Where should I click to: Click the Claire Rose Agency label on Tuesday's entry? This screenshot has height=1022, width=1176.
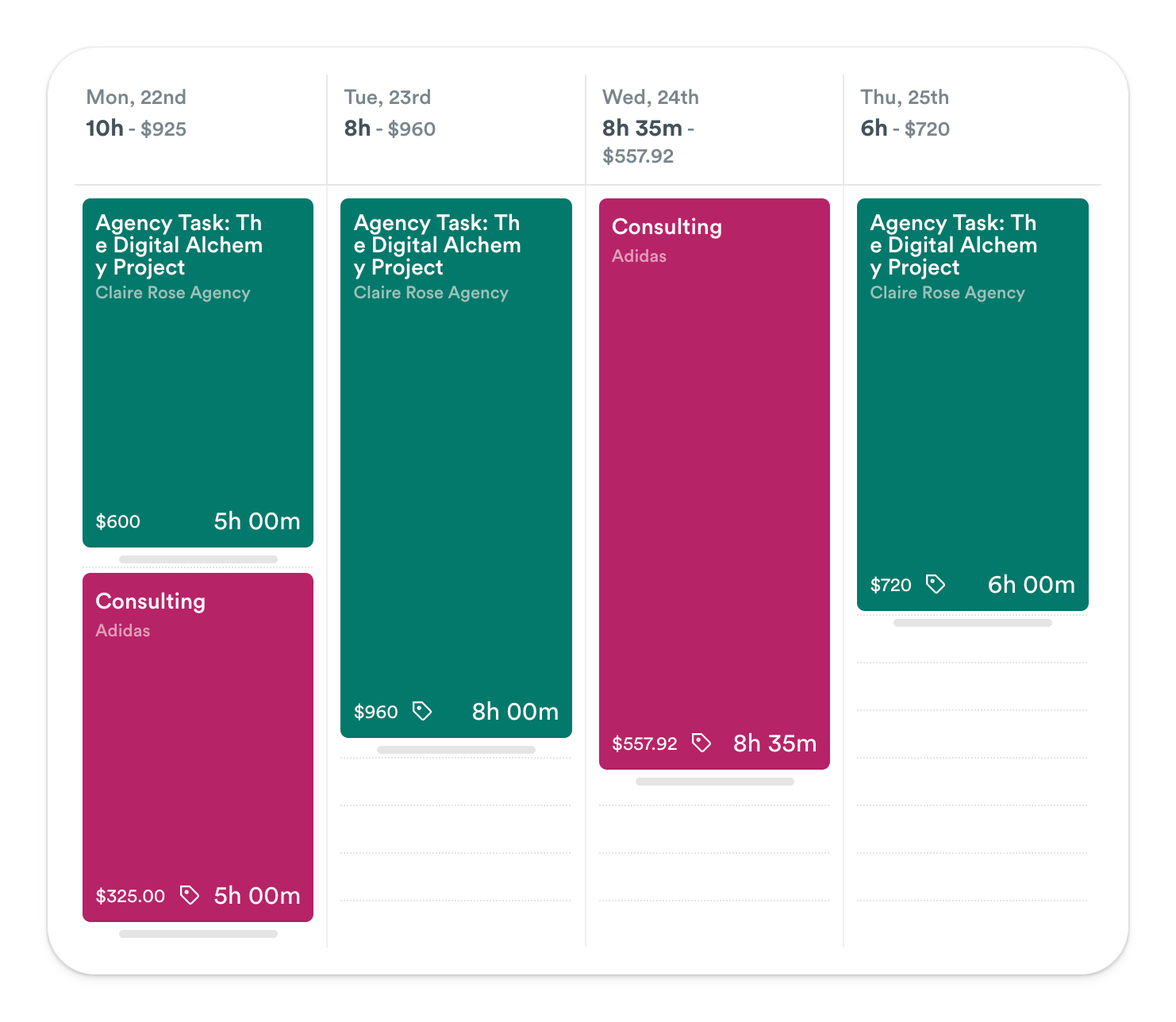(x=431, y=292)
